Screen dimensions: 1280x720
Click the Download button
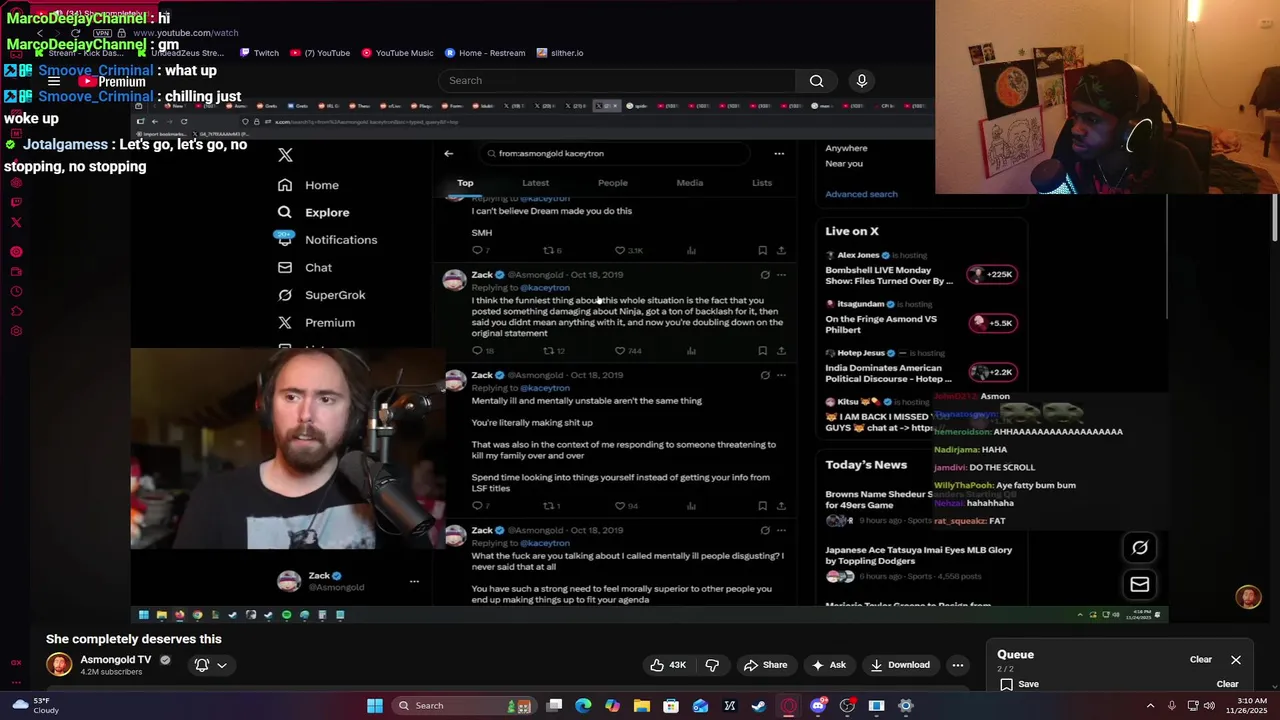(899, 665)
